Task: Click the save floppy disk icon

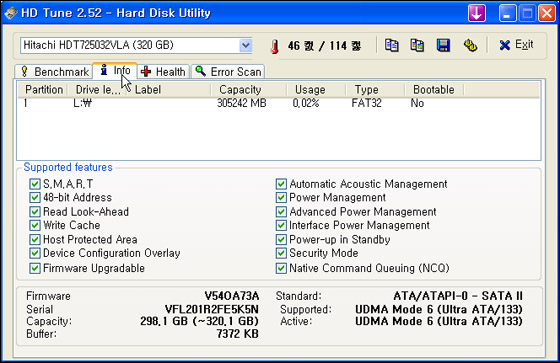Action: pyautogui.click(x=443, y=45)
